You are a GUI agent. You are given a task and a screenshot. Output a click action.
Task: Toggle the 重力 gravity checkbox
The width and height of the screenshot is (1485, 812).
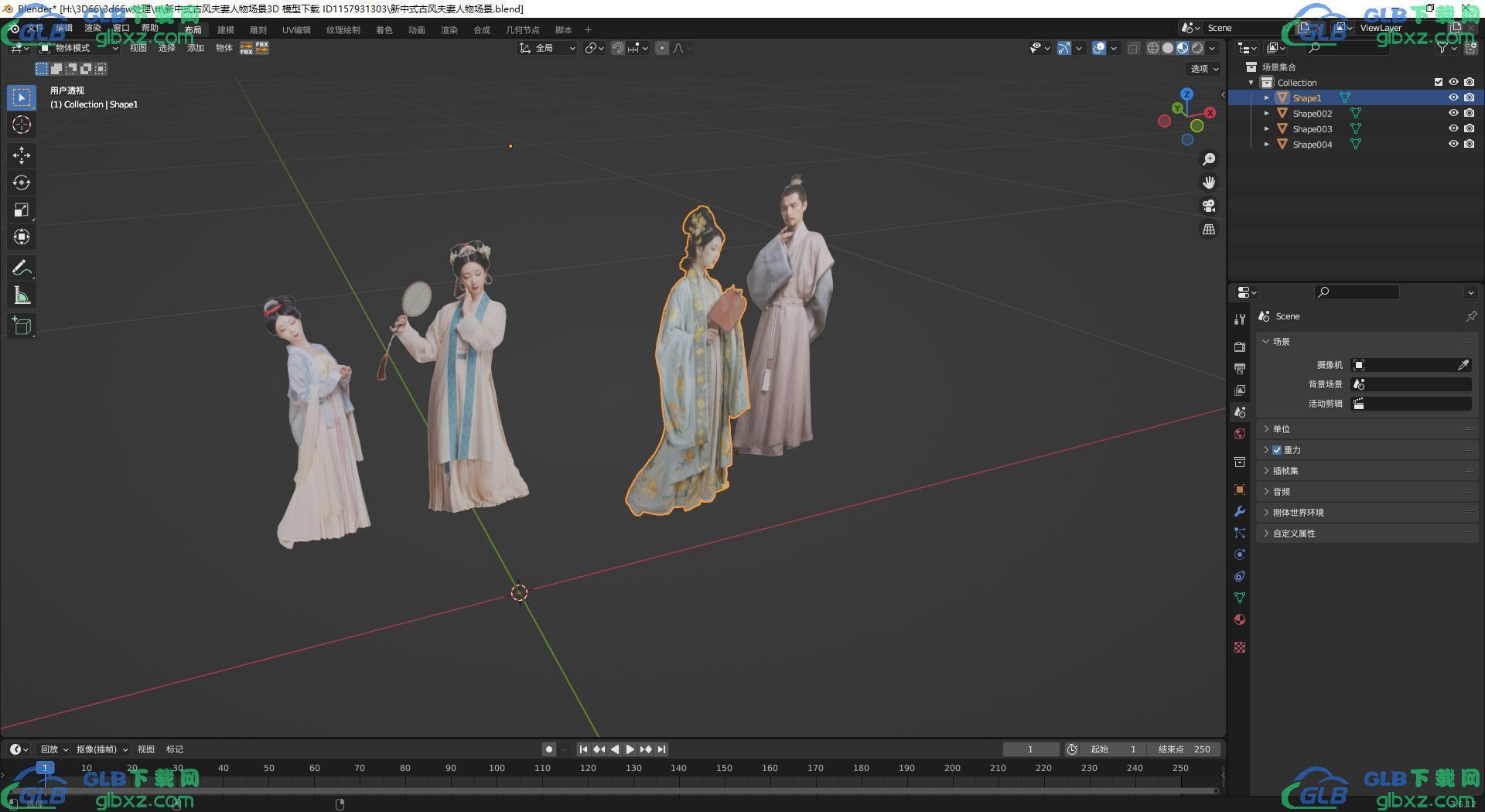click(x=1277, y=450)
